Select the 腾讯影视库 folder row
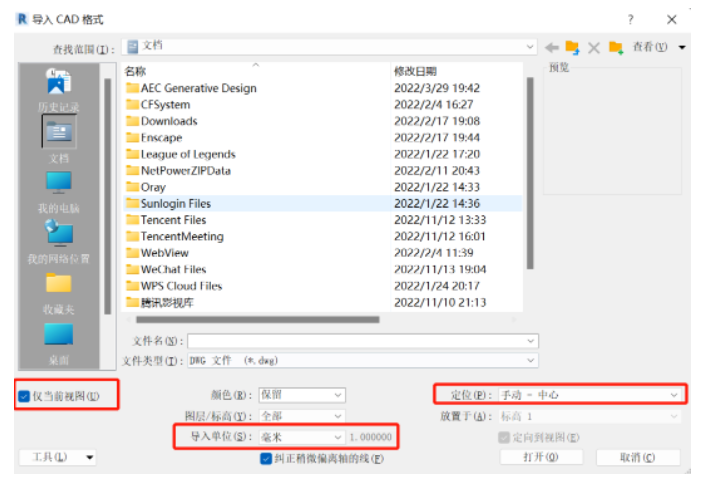Image resolution: width=723 pixels, height=483 pixels. (x=323, y=302)
